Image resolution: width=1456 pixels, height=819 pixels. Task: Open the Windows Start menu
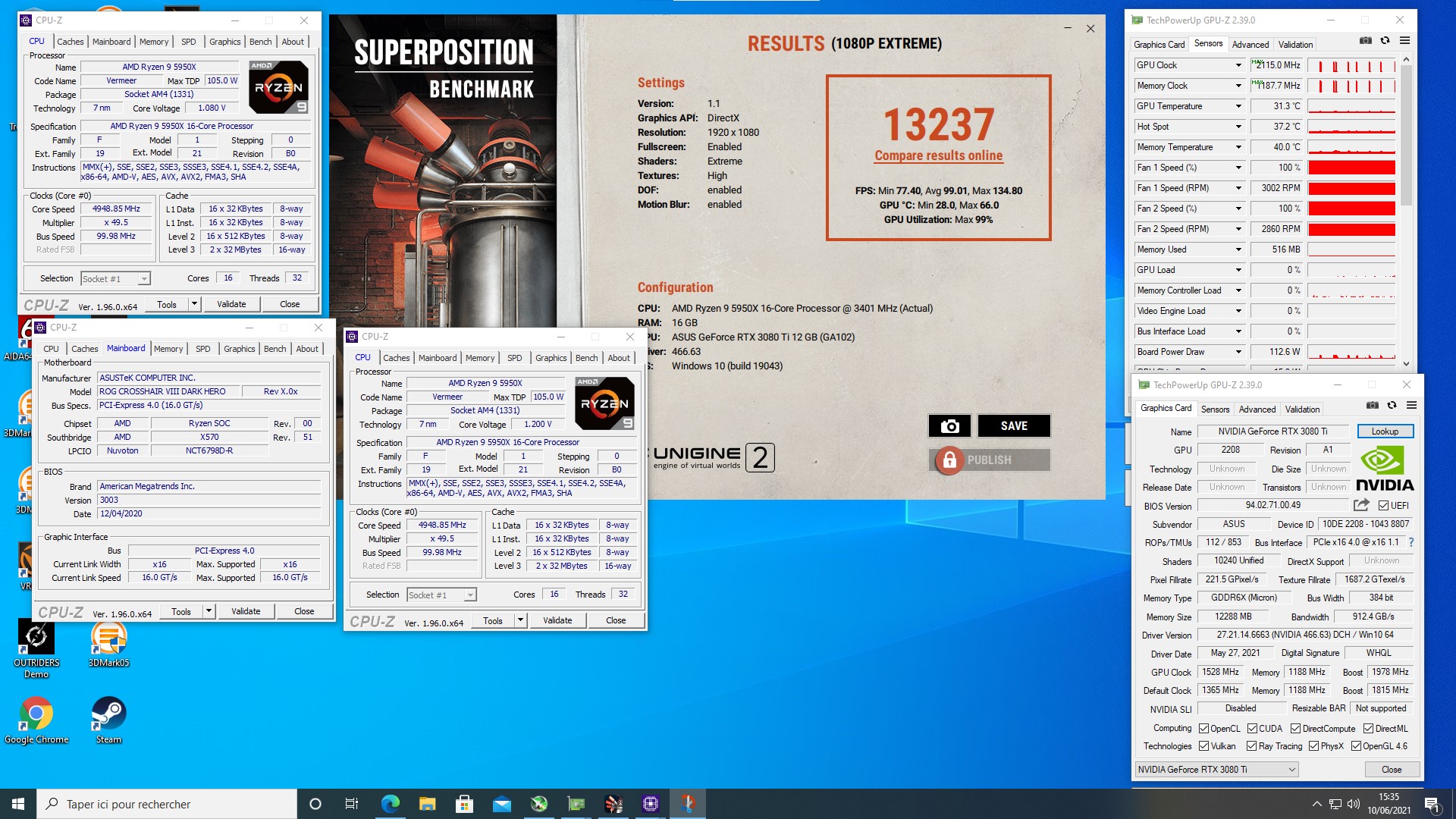click(18, 804)
